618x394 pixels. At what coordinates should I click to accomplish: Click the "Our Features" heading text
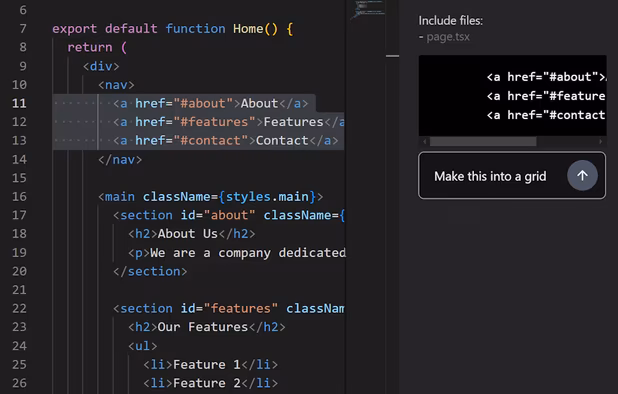tap(203, 327)
